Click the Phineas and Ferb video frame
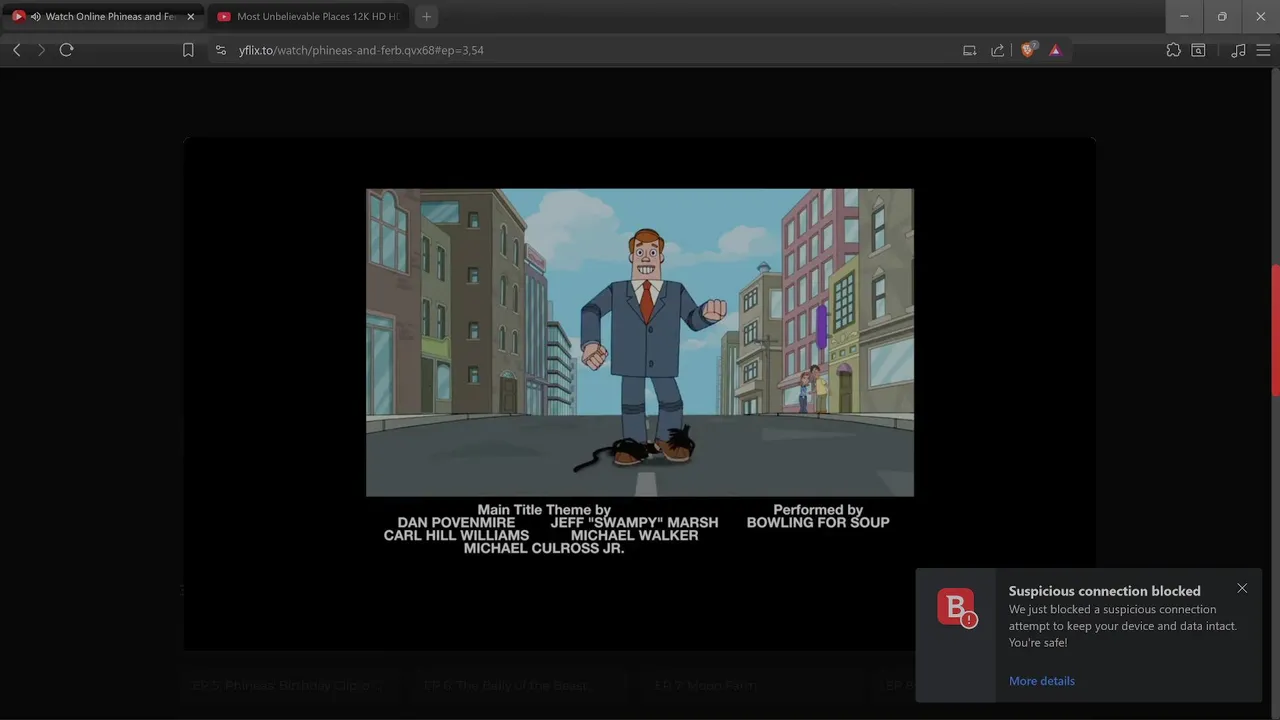Image resolution: width=1280 pixels, height=720 pixels. point(640,342)
